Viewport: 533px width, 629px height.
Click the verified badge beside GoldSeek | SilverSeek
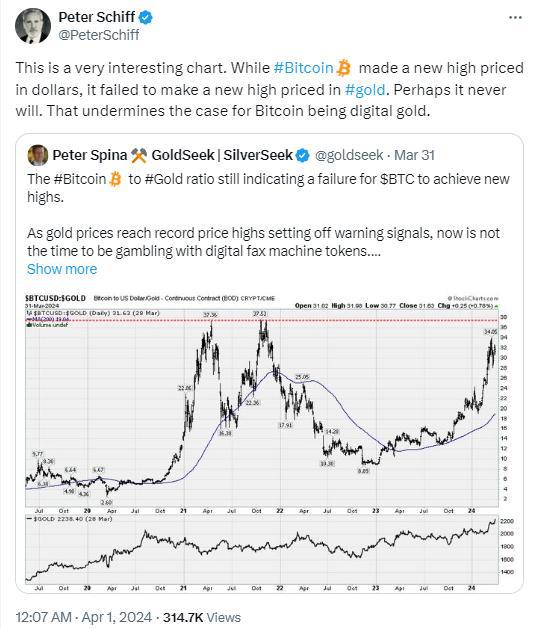(x=303, y=156)
